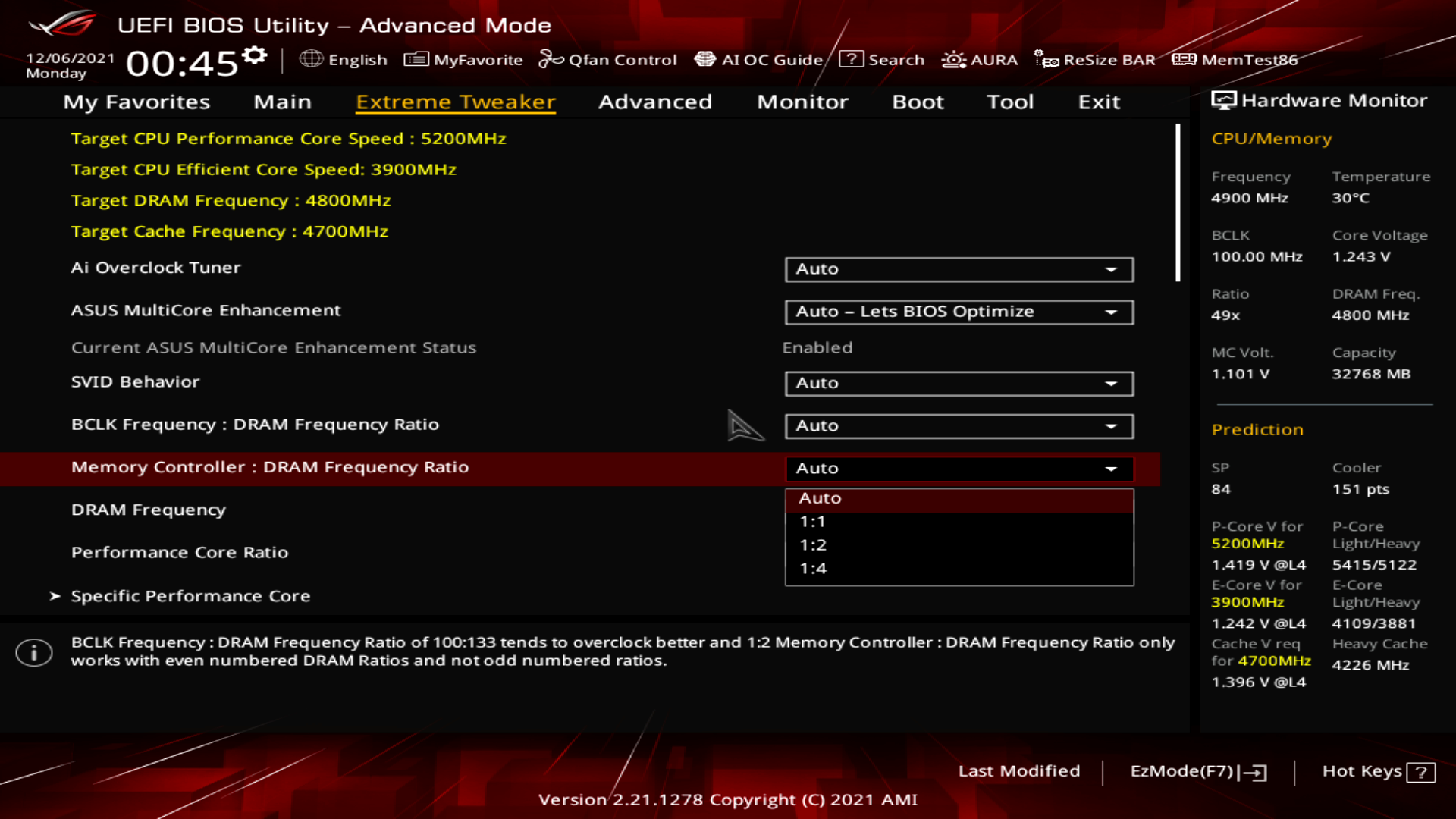Toggle the ReSize BAR icon
The image size is (1456, 819).
1046,59
